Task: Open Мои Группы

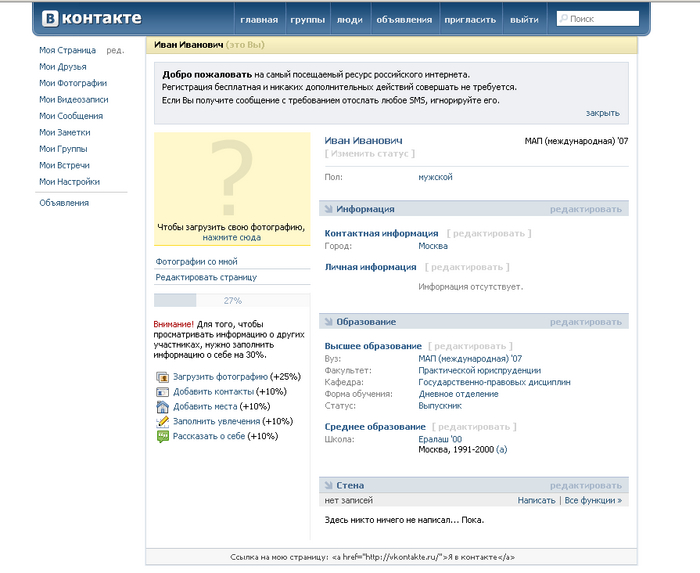Action: pyautogui.click(x=63, y=149)
